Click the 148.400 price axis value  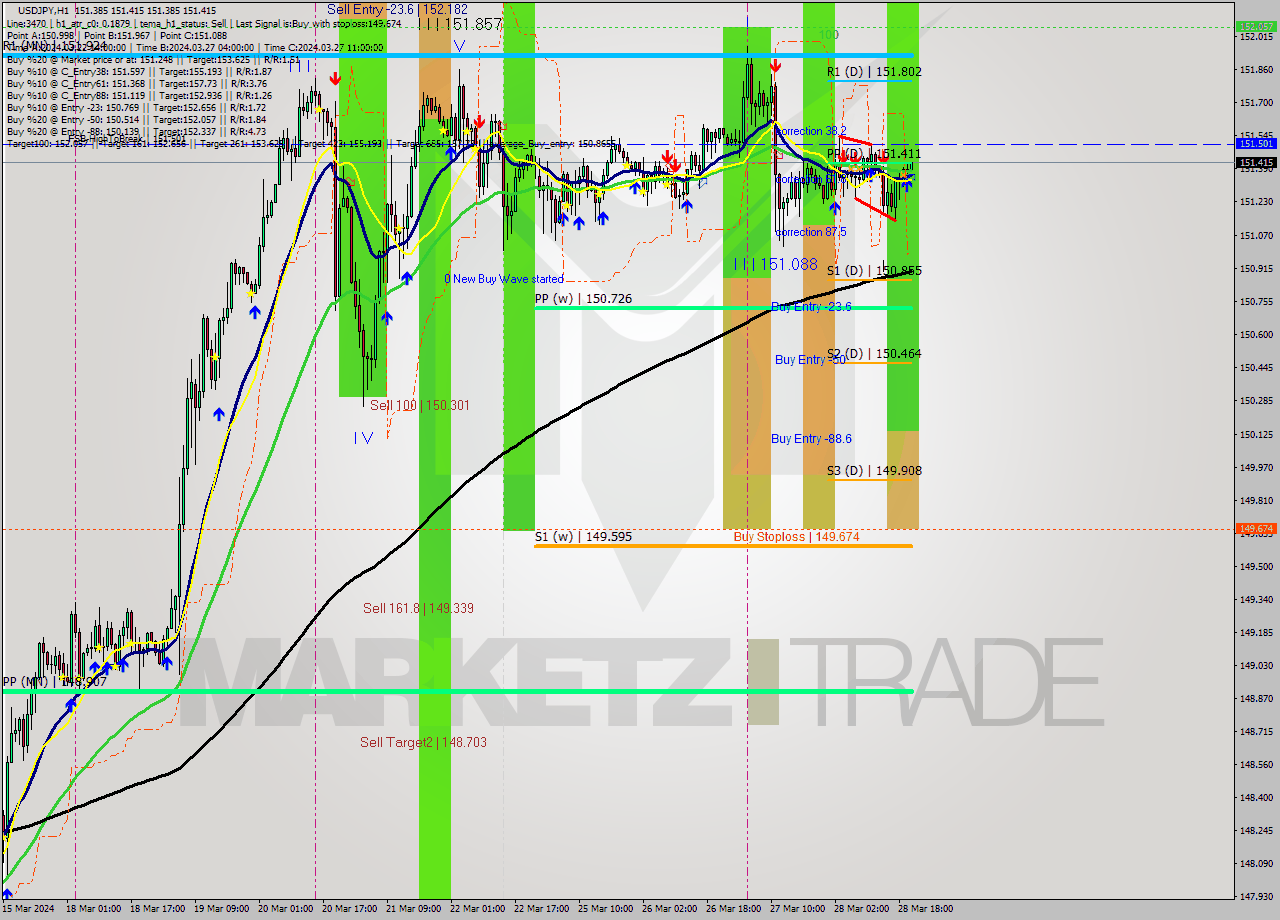pyautogui.click(x=1256, y=797)
